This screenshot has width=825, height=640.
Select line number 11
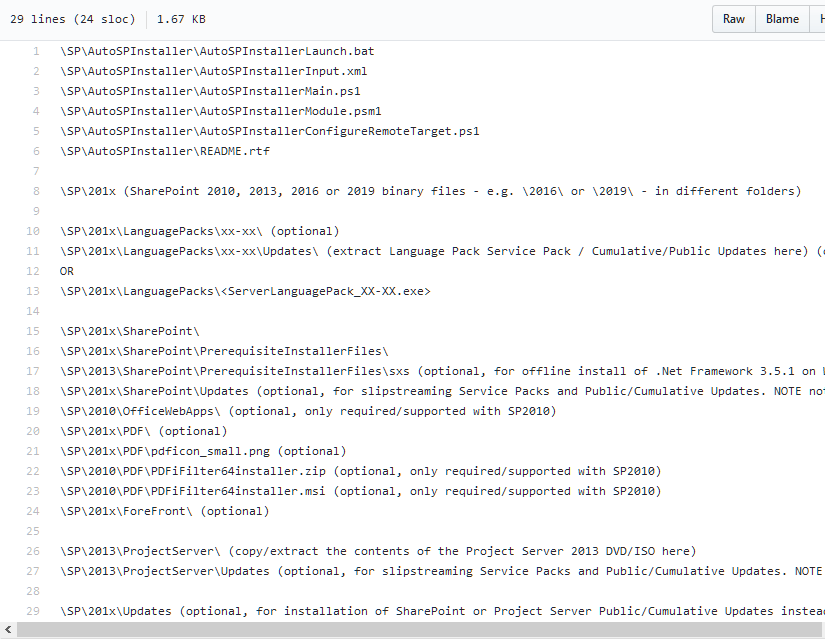pyautogui.click(x=33, y=251)
